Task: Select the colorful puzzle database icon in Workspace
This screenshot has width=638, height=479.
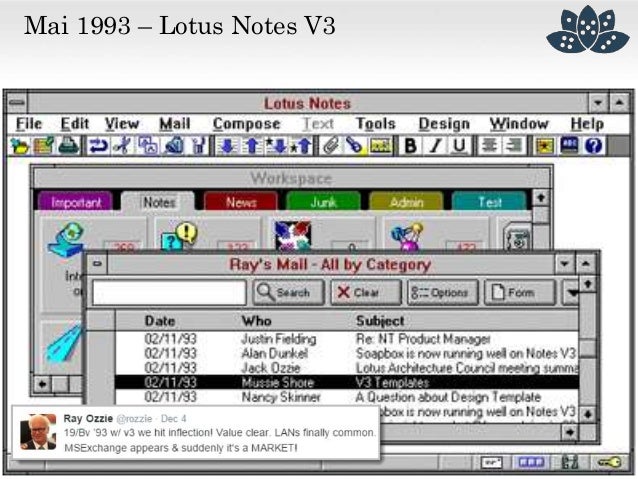Action: pyautogui.click(x=293, y=236)
